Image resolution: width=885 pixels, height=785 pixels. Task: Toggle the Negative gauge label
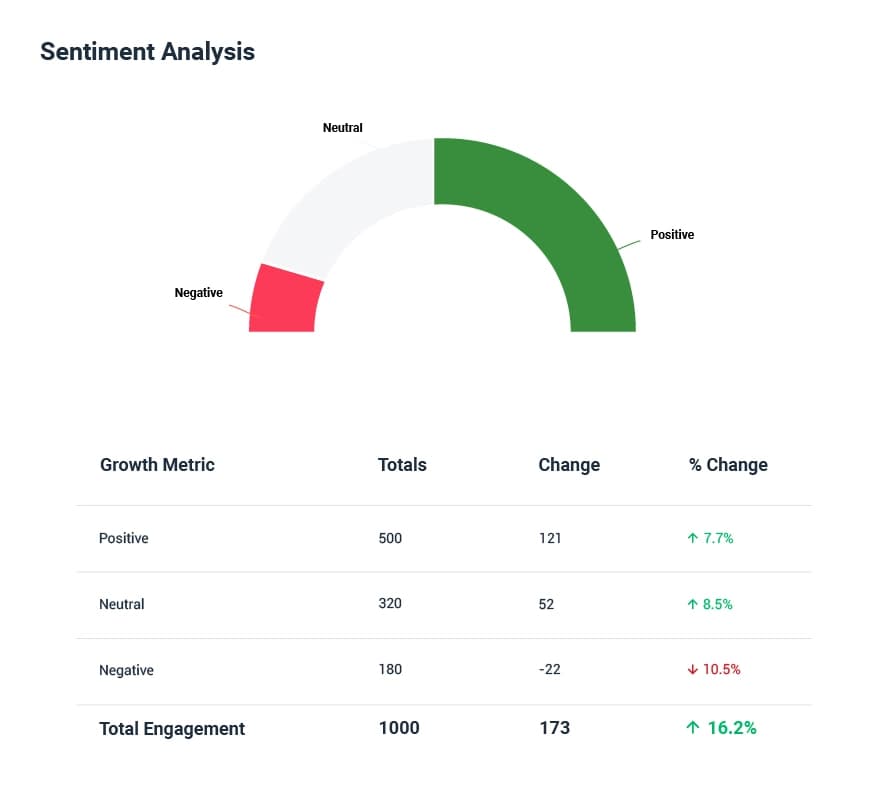[x=199, y=292]
